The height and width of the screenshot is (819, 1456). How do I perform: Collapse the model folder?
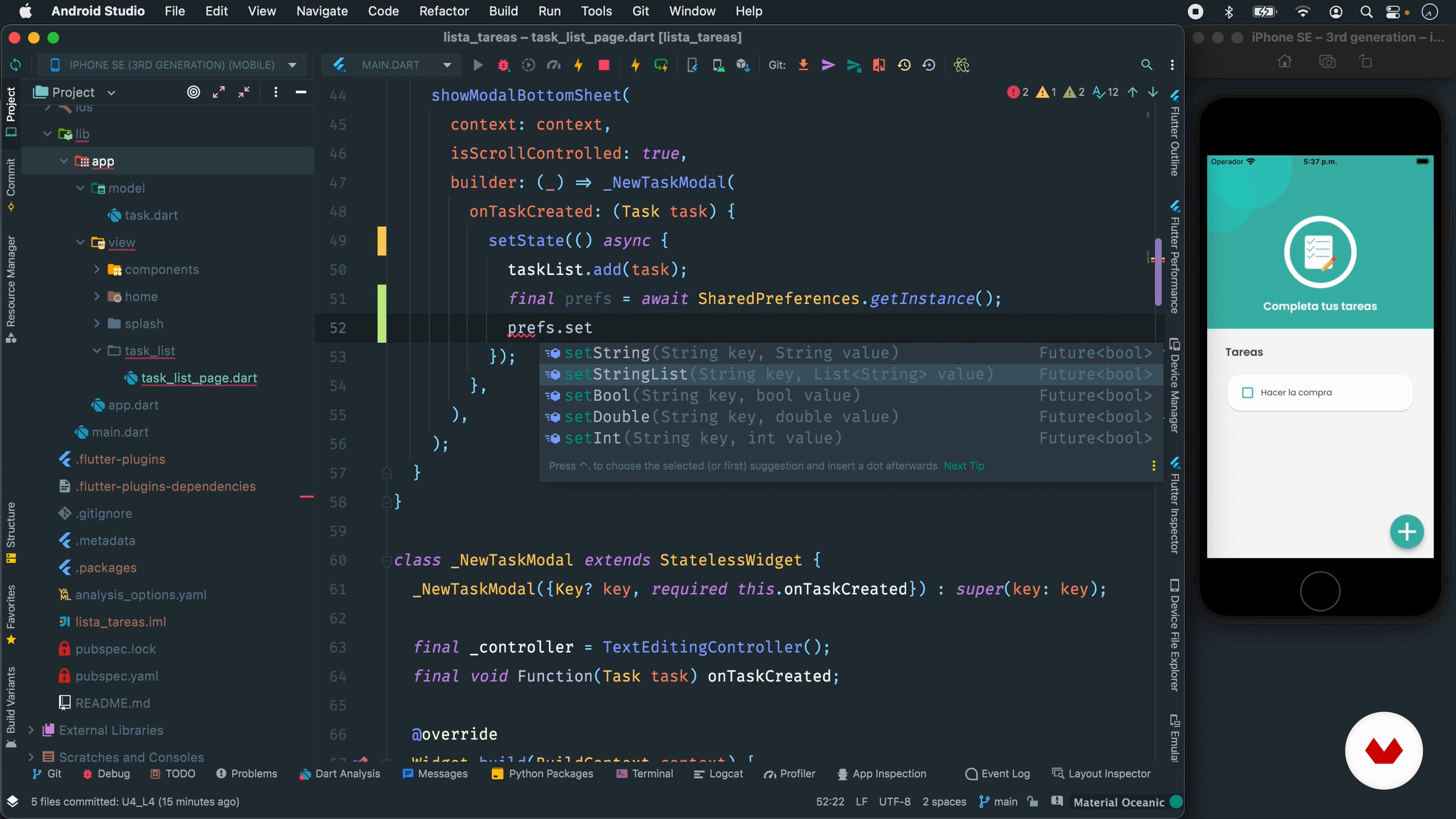[x=80, y=188]
